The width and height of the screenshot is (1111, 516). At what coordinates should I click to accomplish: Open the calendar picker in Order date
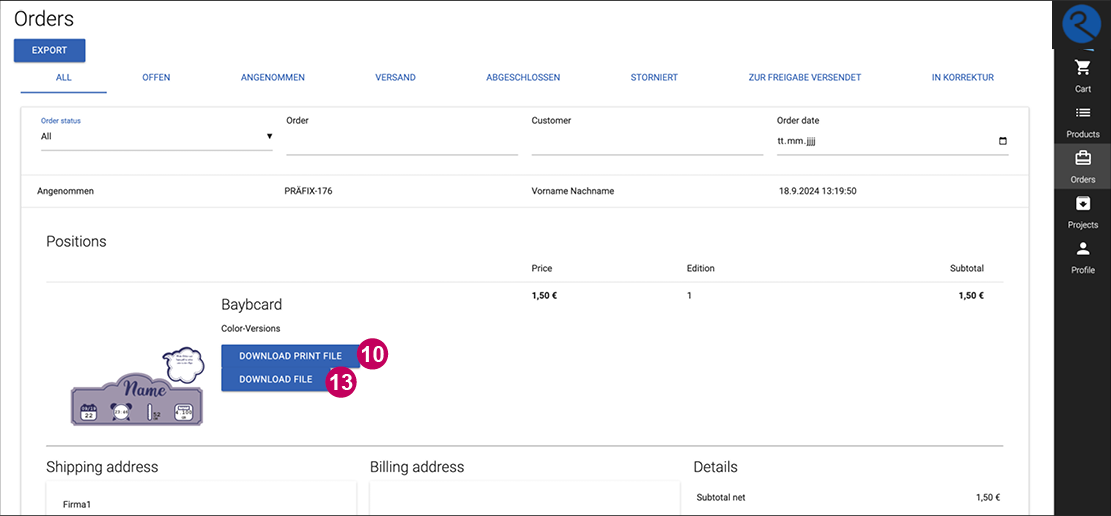[x=1003, y=141]
